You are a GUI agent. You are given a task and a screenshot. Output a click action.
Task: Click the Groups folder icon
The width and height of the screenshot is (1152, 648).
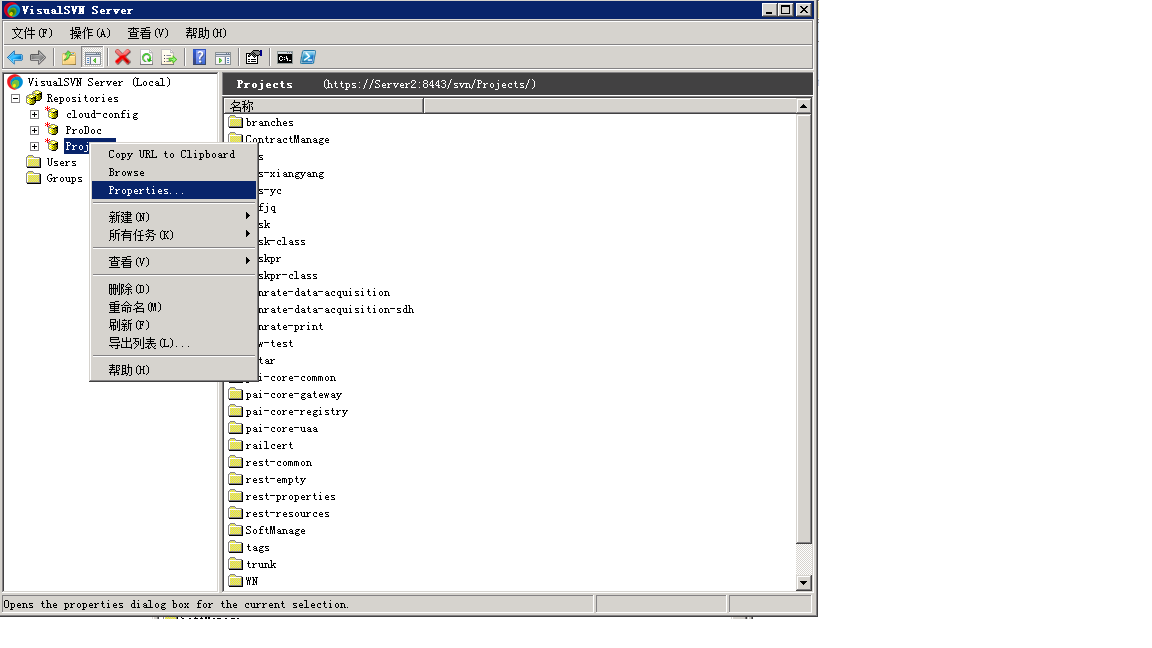tap(34, 179)
